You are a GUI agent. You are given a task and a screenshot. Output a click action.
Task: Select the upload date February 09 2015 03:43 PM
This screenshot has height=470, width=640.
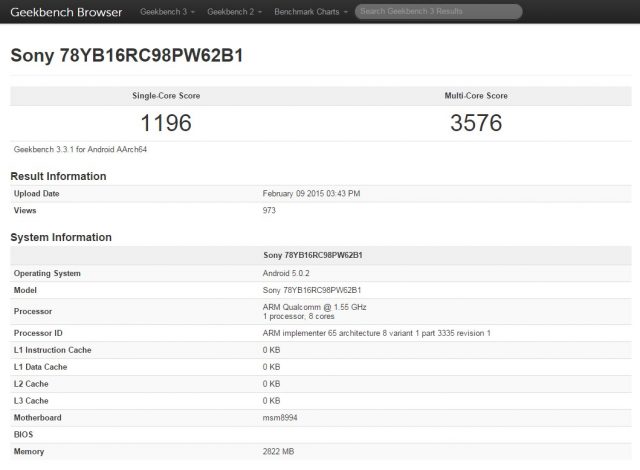tap(311, 193)
